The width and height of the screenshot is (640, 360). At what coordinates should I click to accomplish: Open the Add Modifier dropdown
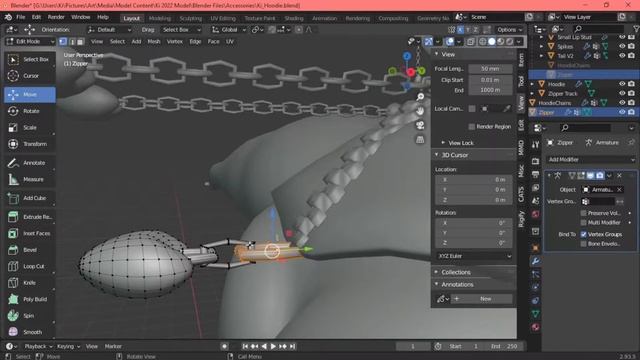pyautogui.click(x=591, y=160)
